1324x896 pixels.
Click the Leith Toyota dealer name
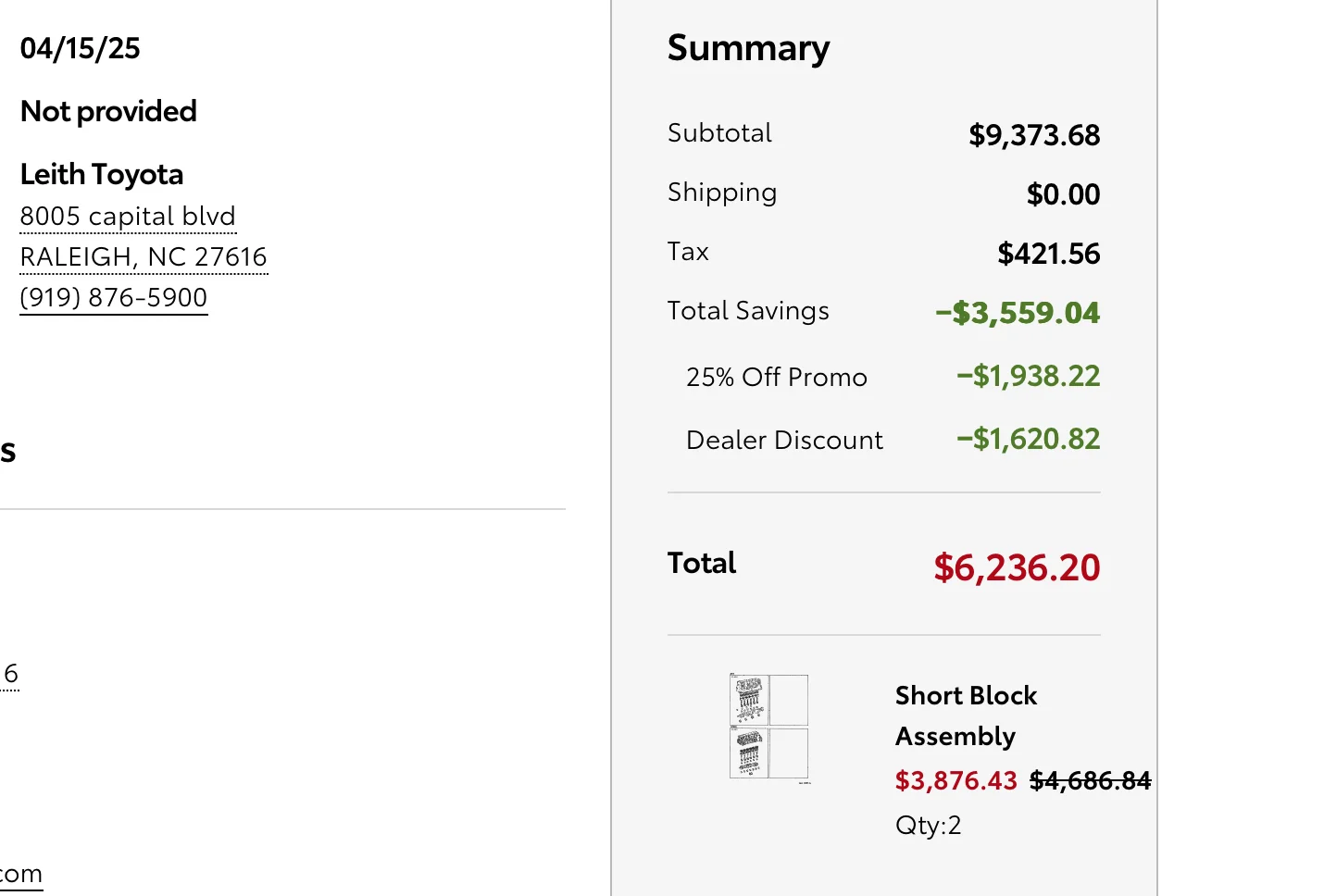pos(102,174)
